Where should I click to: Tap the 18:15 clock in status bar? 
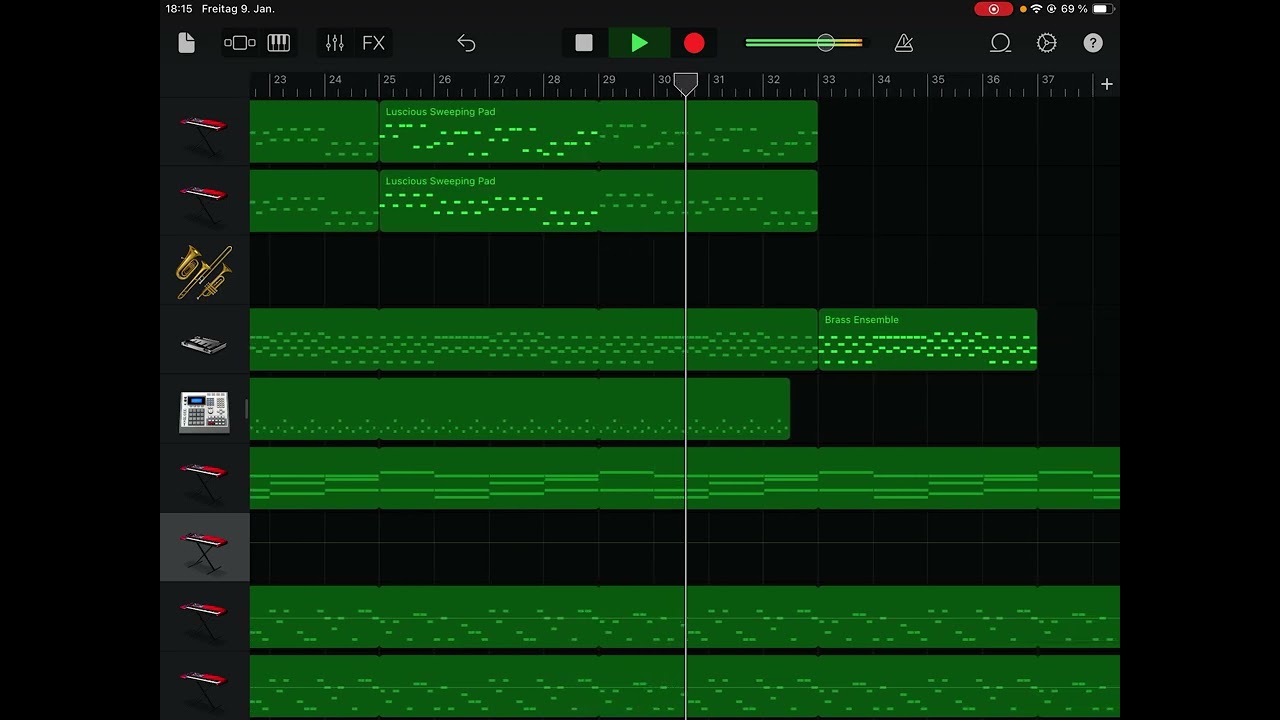(179, 9)
